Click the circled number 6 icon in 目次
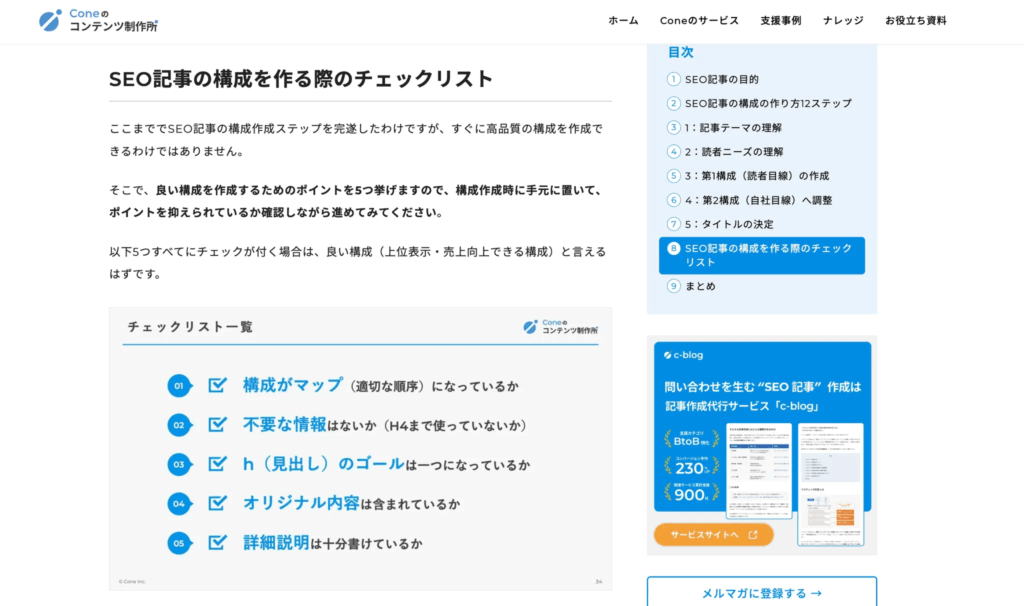Image resolution: width=1024 pixels, height=606 pixels. tap(673, 200)
